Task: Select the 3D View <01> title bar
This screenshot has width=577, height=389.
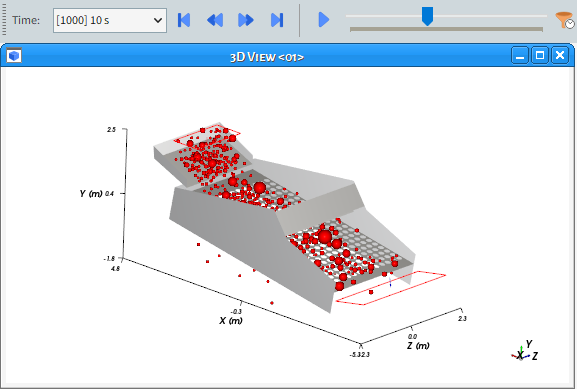Action: click(x=267, y=57)
